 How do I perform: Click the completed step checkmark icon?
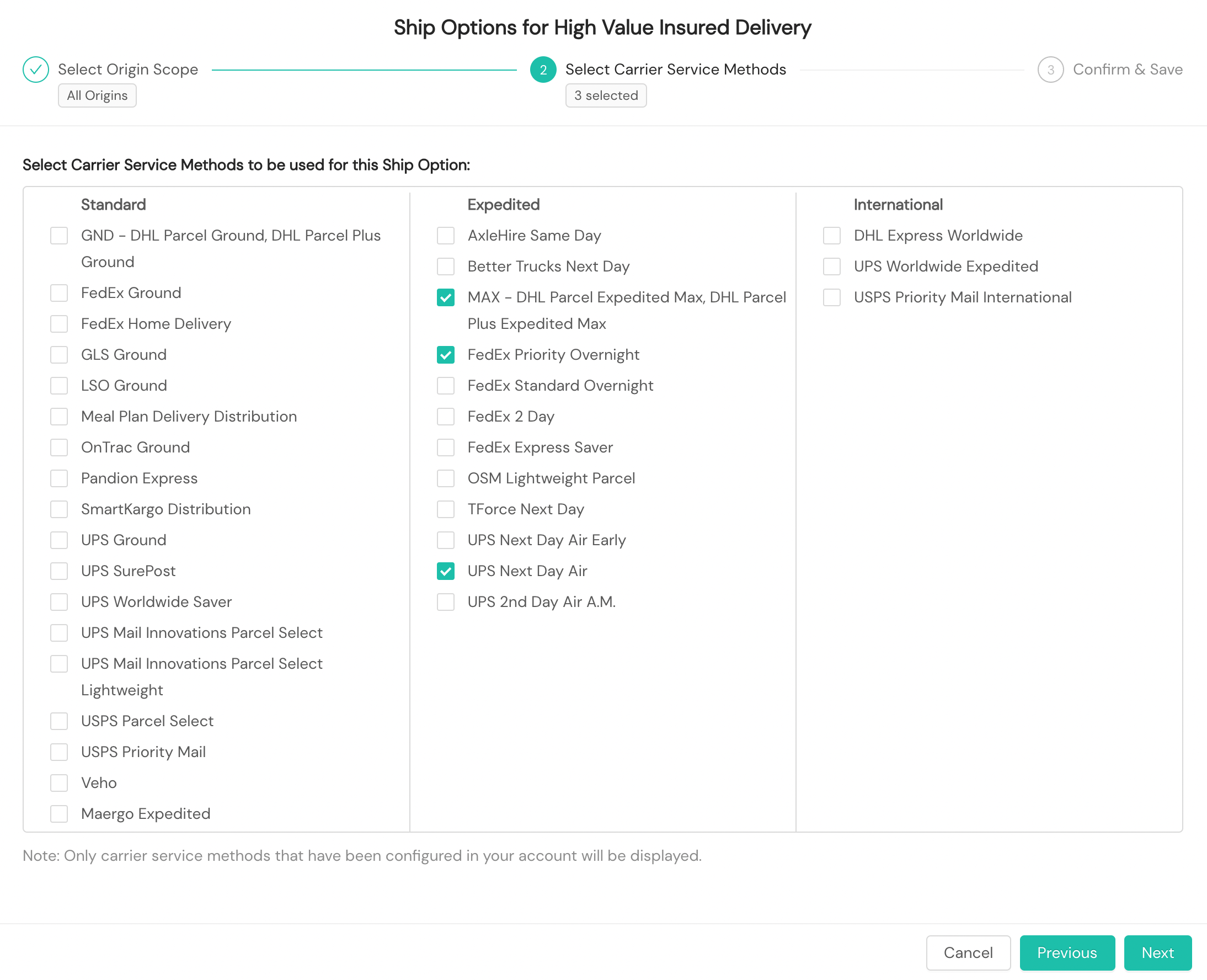[35, 70]
